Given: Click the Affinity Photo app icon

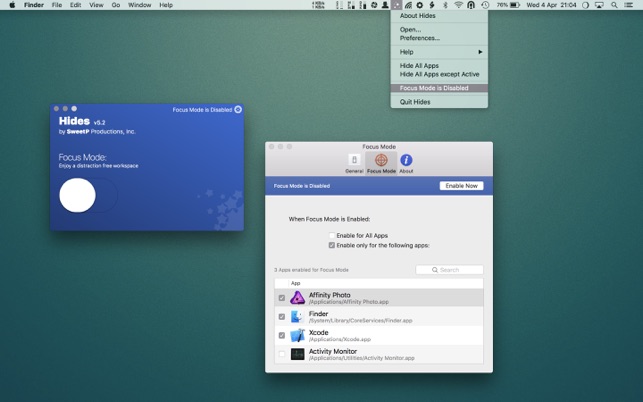Looking at the screenshot, I should click(297, 297).
